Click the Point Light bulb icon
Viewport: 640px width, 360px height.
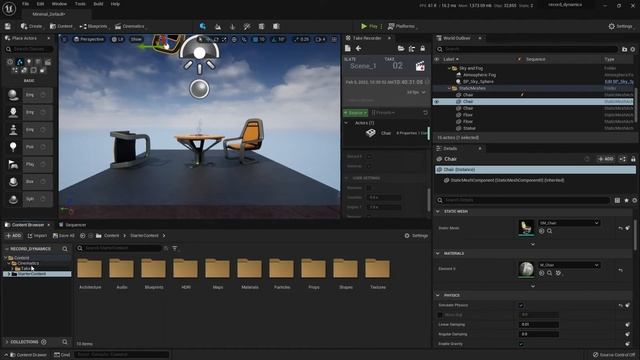(13, 147)
